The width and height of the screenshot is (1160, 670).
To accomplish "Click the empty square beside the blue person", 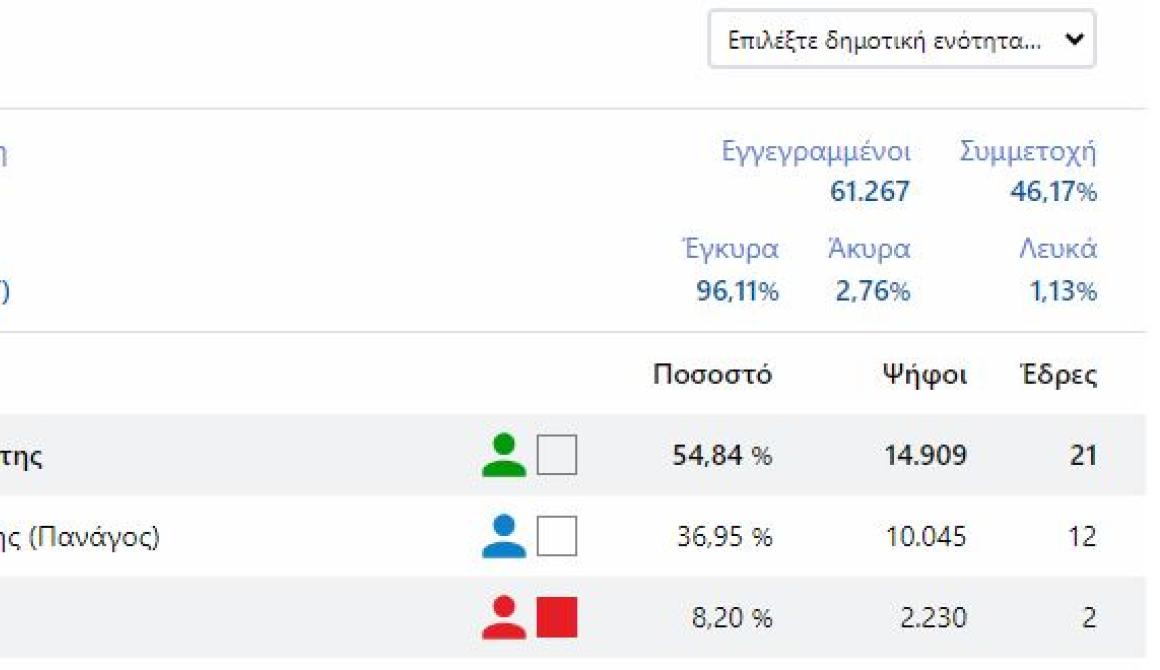I will coord(557,537).
